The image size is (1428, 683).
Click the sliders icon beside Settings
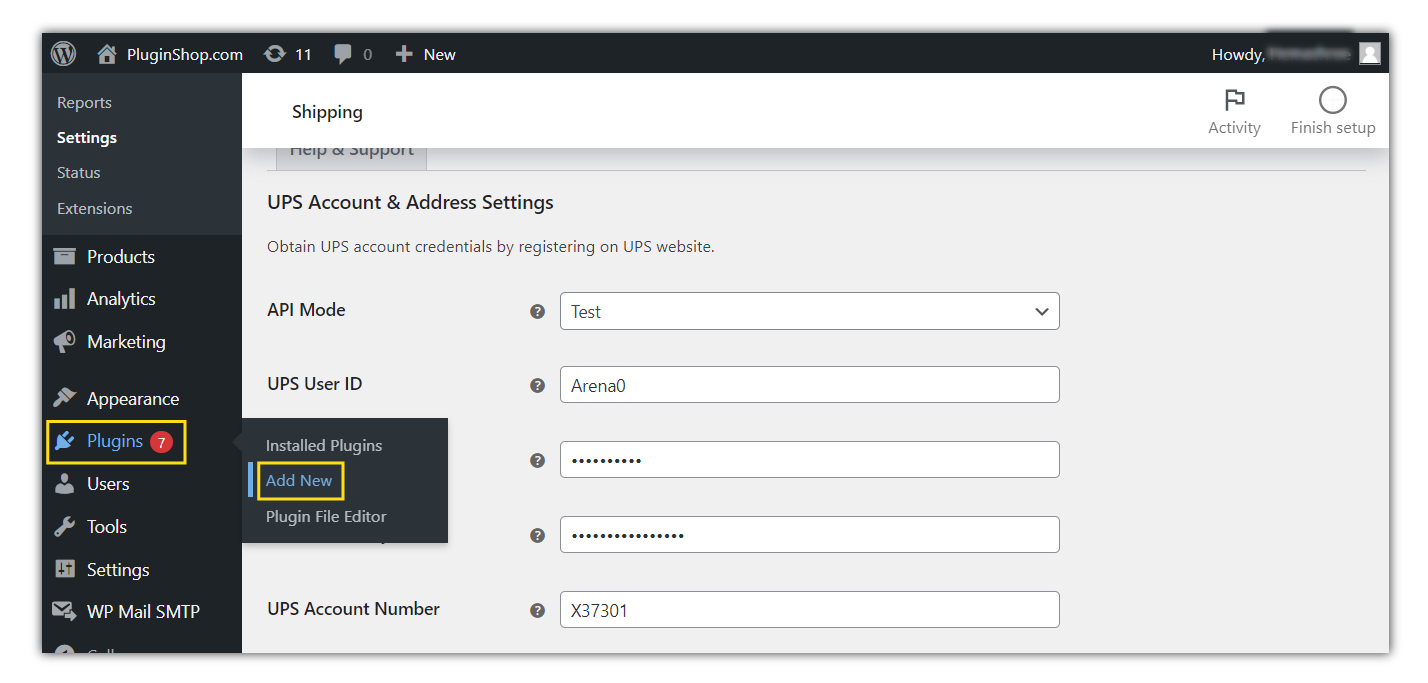[64, 569]
